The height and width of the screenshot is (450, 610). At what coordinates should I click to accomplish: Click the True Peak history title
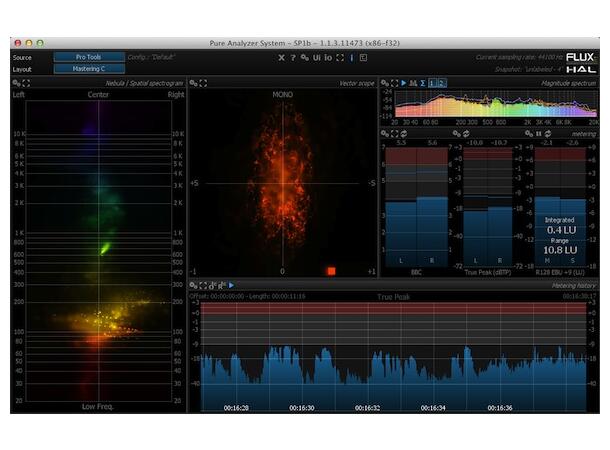(393, 297)
